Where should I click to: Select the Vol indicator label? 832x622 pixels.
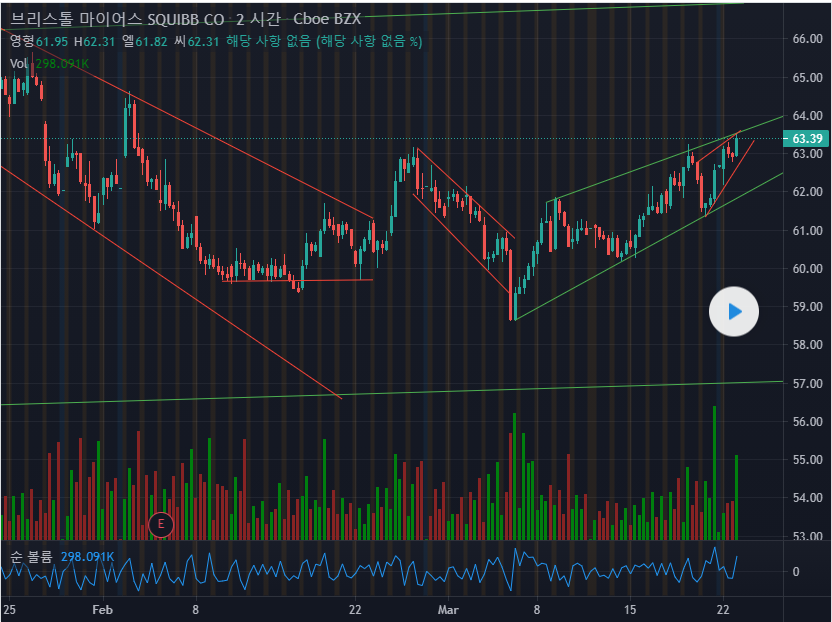(19, 64)
